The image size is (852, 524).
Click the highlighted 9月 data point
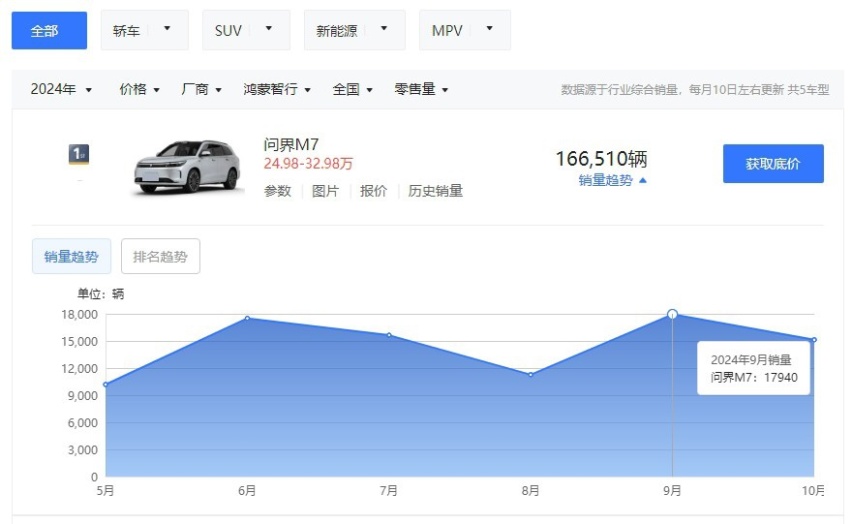[672, 314]
